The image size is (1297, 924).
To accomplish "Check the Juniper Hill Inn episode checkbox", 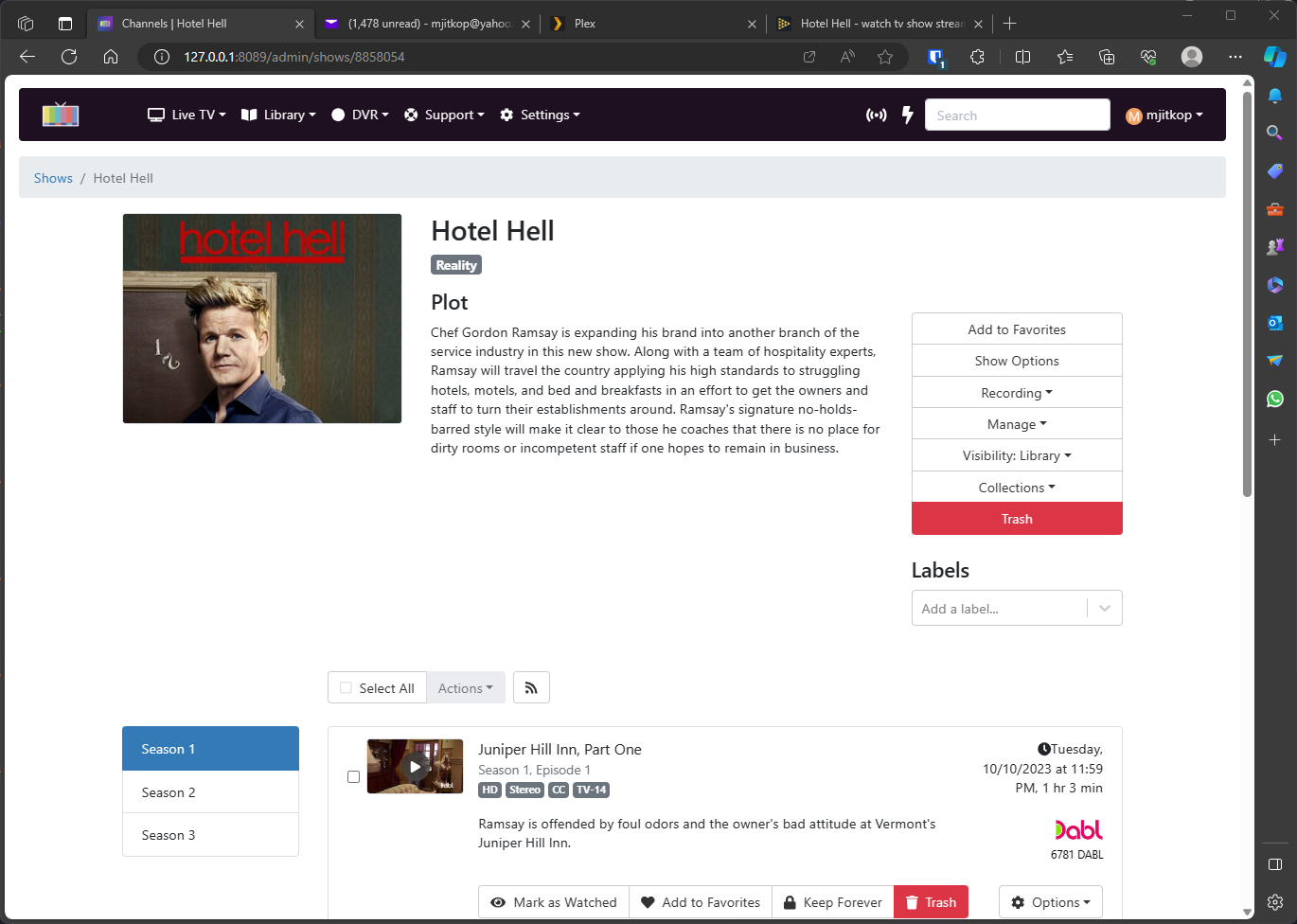I will (x=353, y=776).
